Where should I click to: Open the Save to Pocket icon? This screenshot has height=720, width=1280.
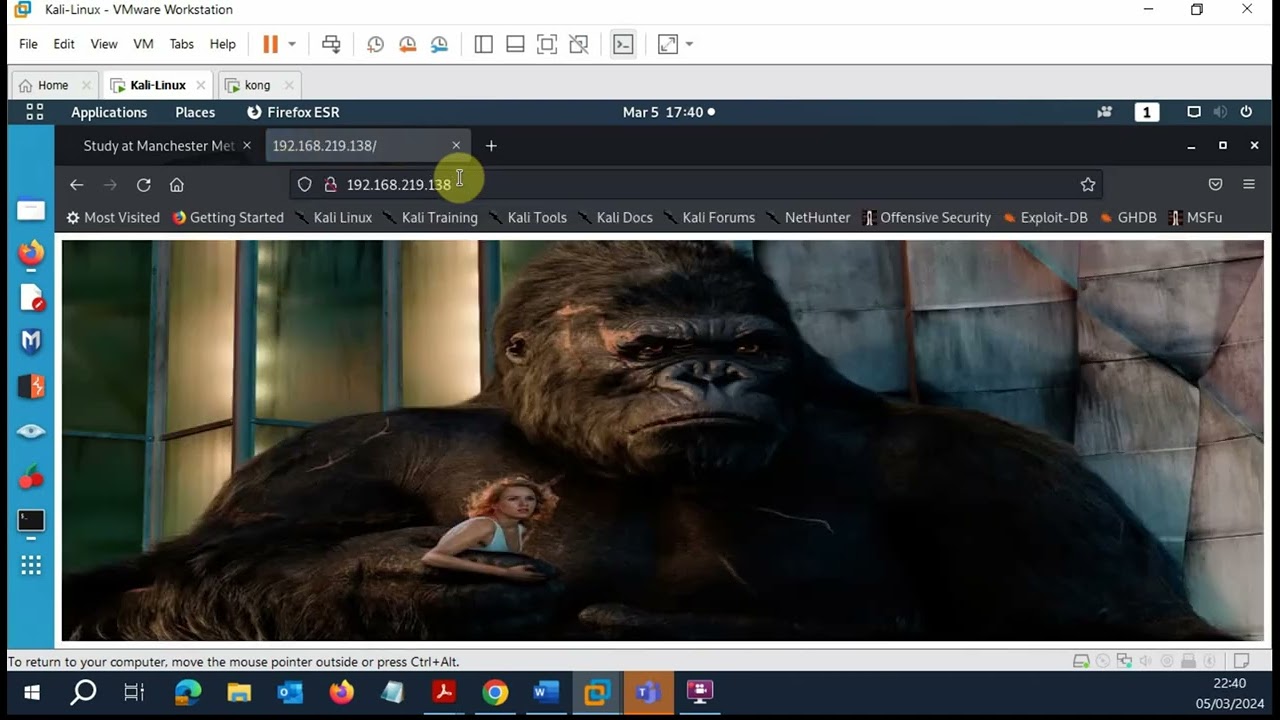click(x=1216, y=185)
